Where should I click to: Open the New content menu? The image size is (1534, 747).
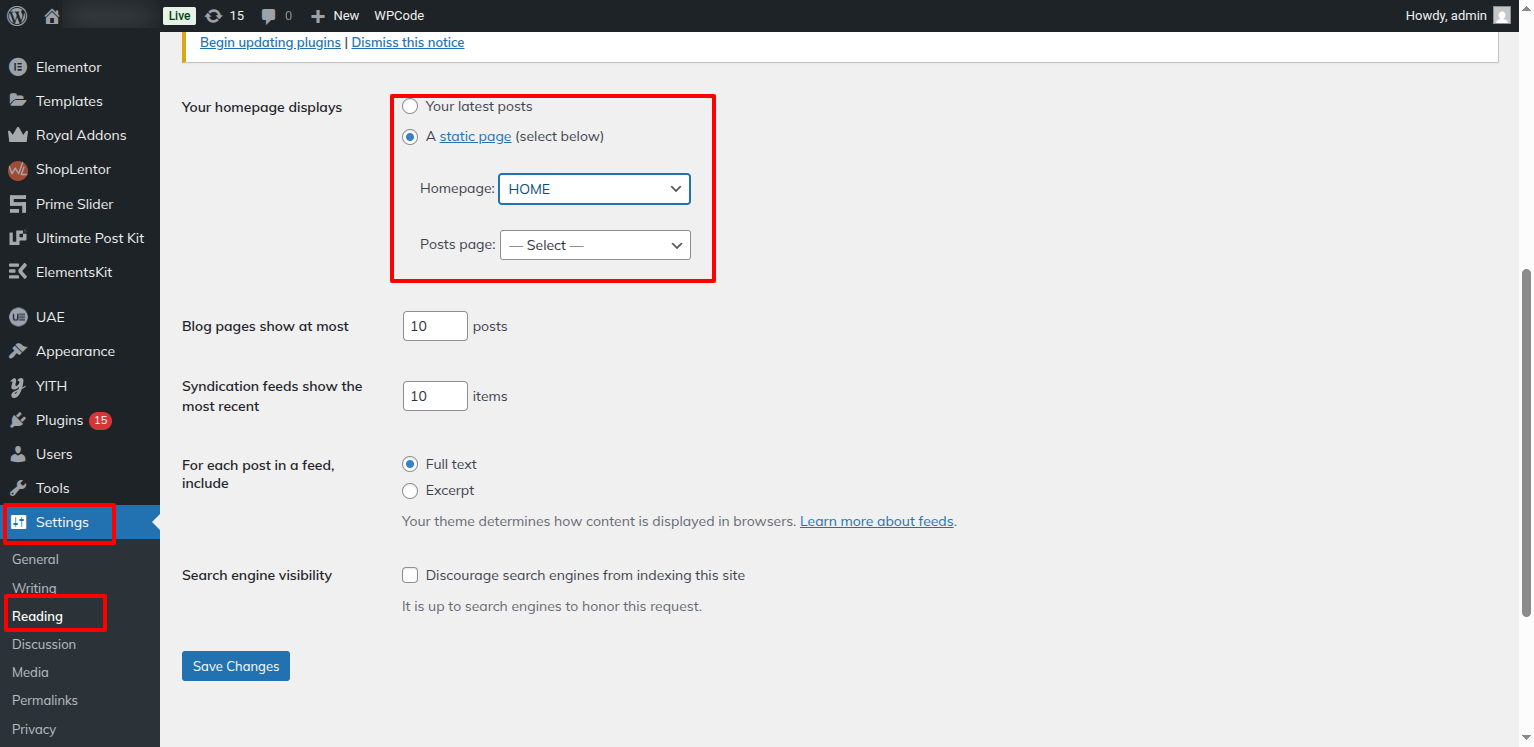pyautogui.click(x=335, y=16)
